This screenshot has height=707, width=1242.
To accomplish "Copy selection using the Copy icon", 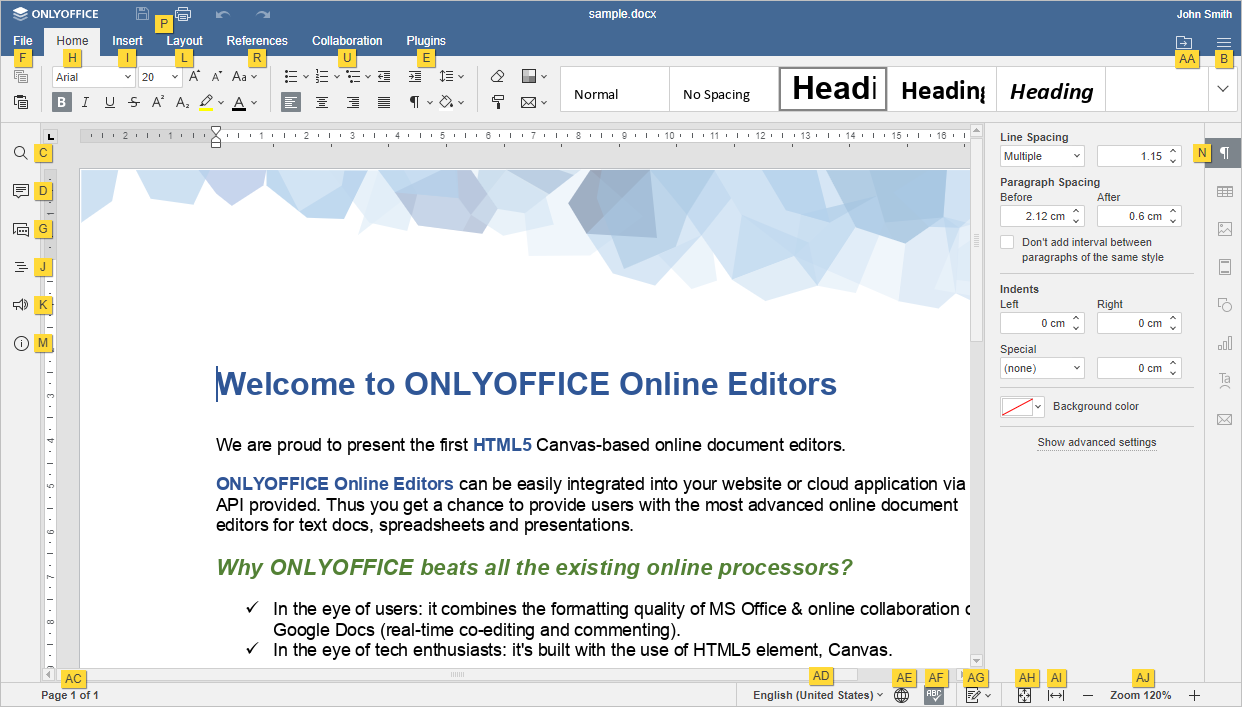I will (x=21, y=76).
